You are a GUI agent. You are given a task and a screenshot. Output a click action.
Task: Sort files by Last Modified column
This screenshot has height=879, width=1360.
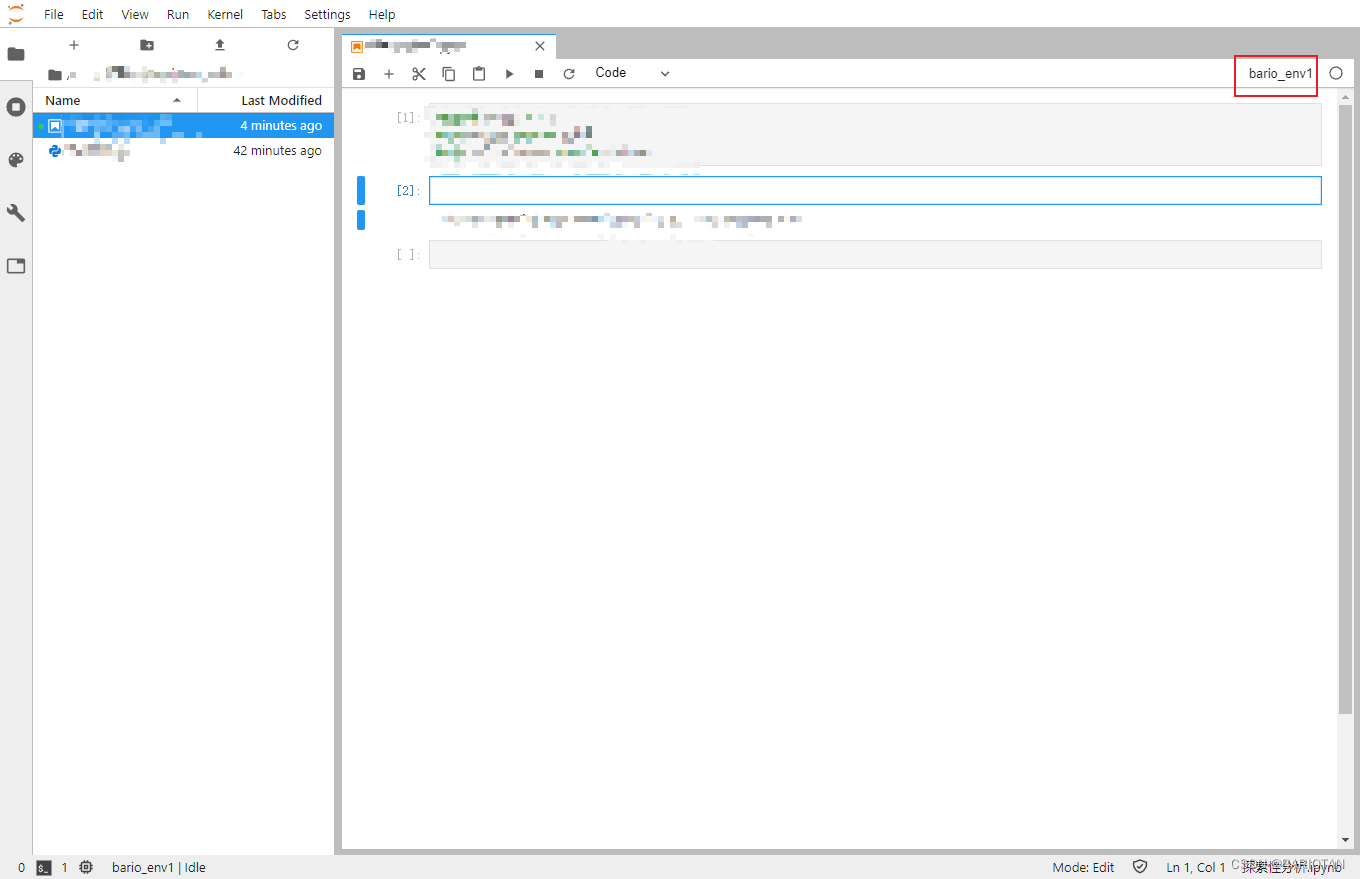pyautogui.click(x=266, y=100)
